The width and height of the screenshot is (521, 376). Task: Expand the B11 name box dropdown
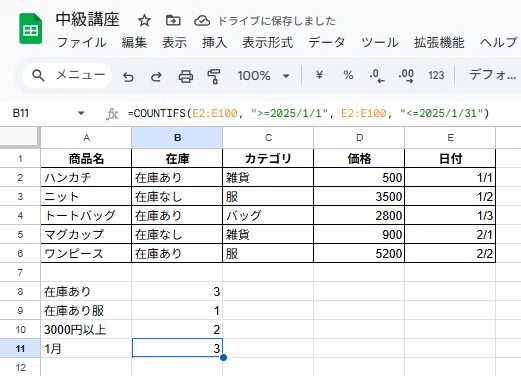click(x=81, y=113)
